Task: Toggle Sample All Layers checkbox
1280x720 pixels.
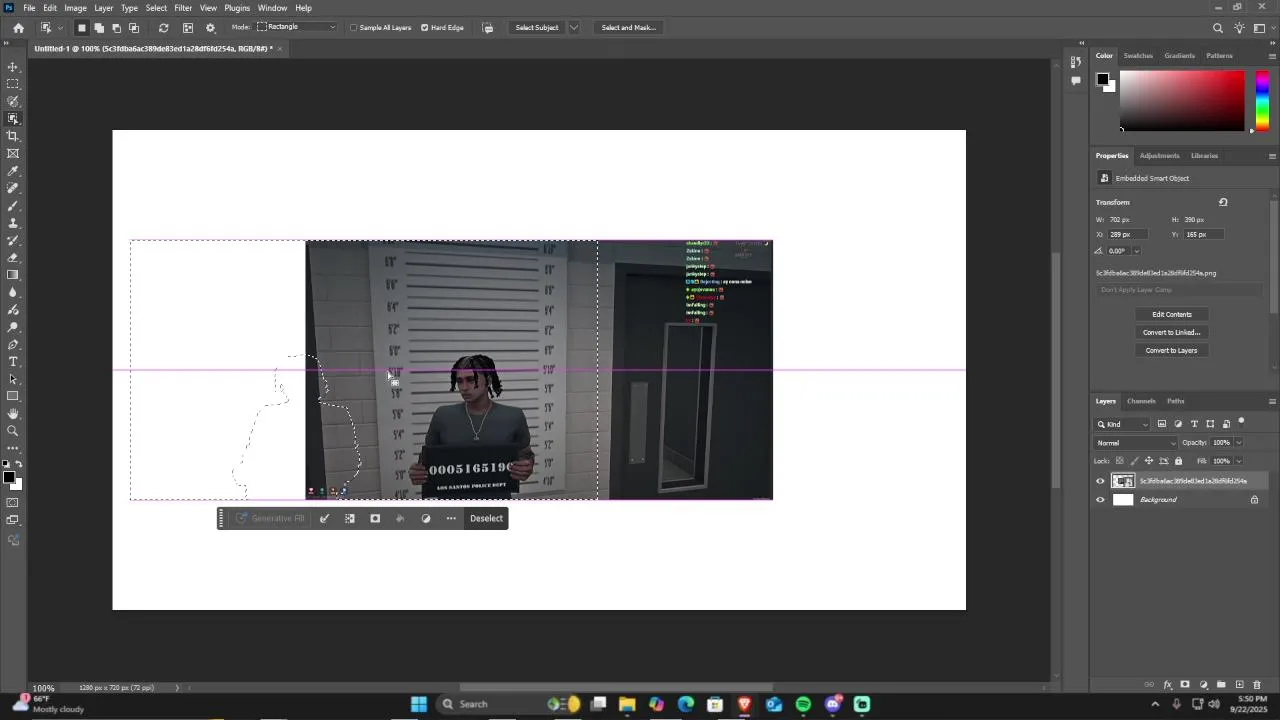Action: (354, 28)
